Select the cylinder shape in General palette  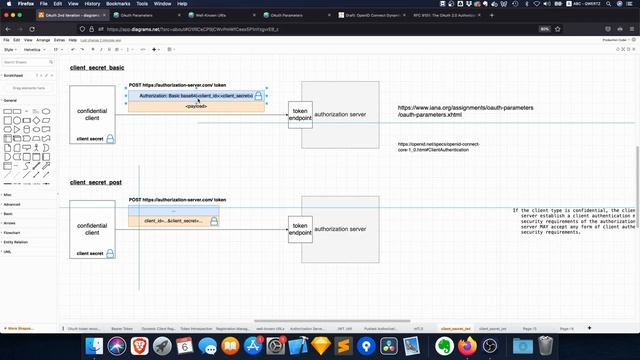tap(27, 129)
